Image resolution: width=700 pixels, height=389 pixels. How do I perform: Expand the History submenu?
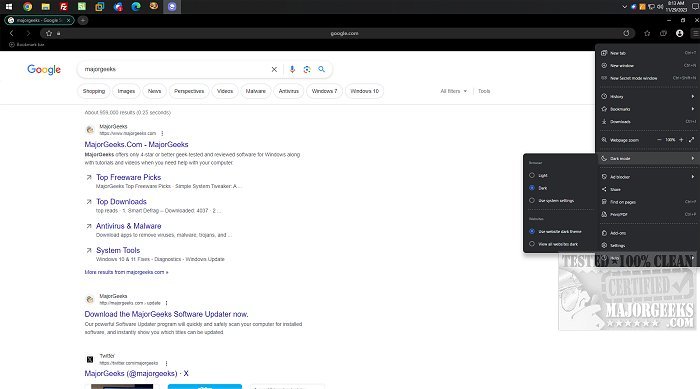pyautogui.click(x=648, y=96)
